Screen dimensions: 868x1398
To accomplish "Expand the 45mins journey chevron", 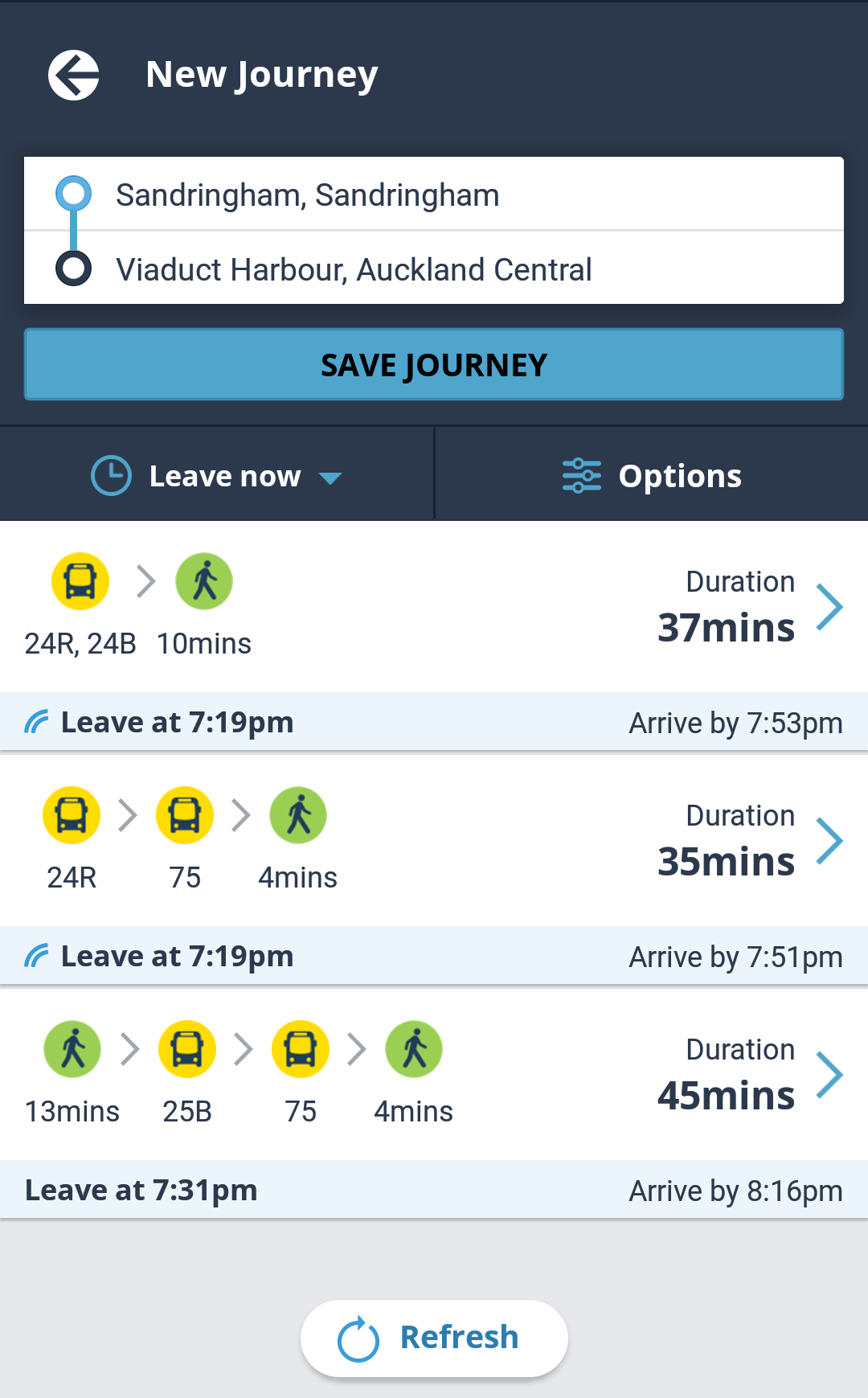I will point(829,1075).
